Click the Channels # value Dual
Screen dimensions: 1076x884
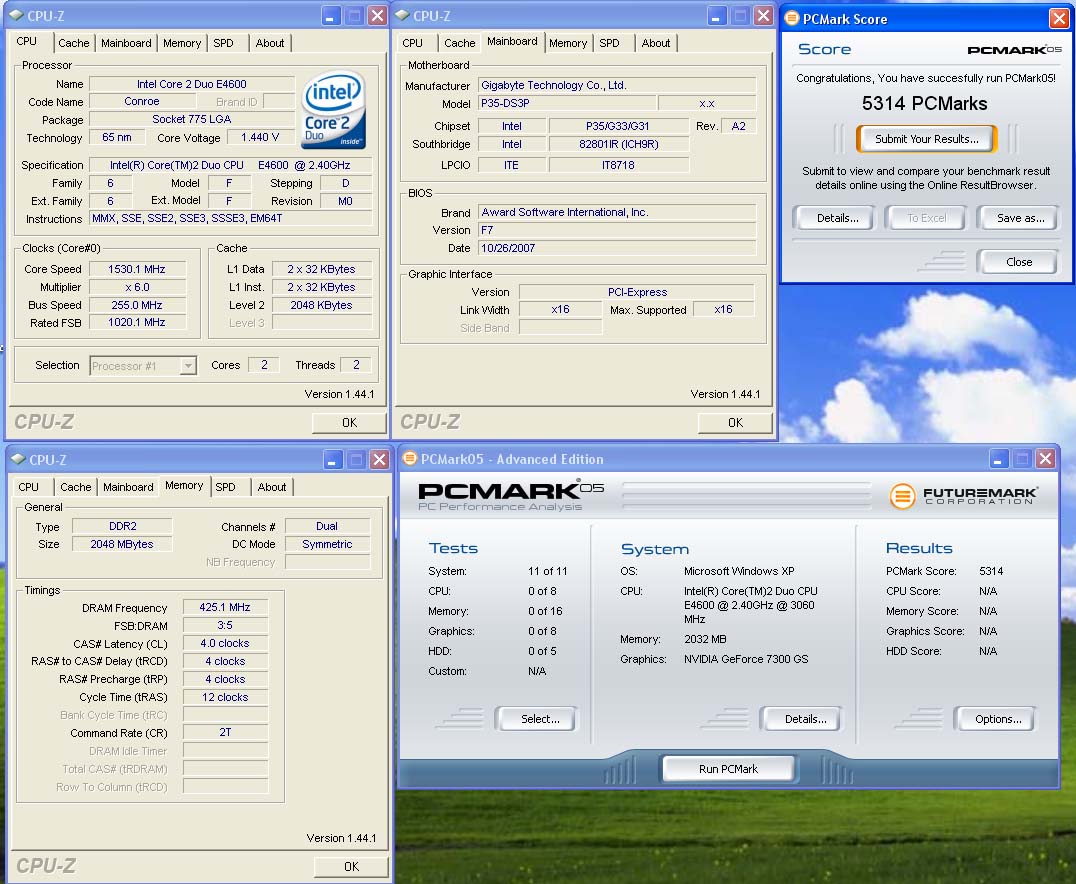(x=327, y=526)
